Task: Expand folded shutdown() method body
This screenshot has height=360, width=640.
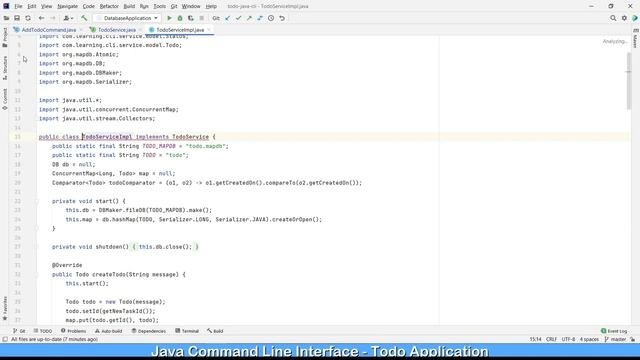Action: 36,247
